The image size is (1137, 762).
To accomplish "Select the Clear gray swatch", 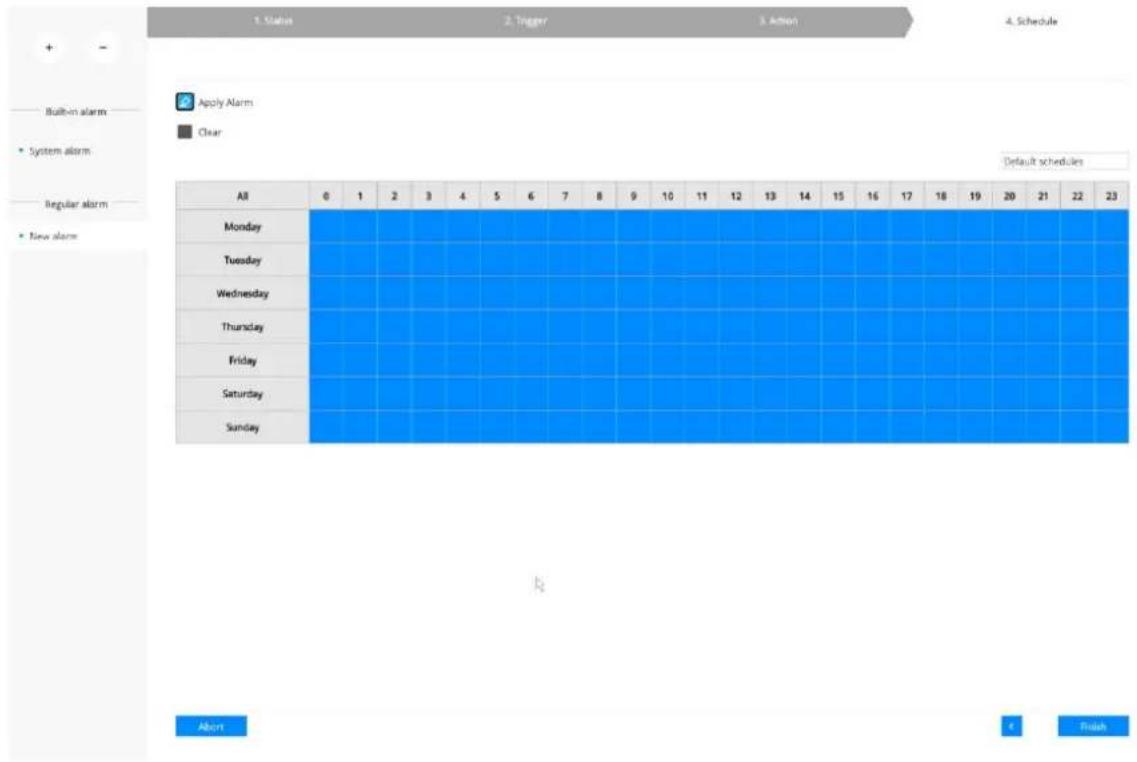I will click(185, 131).
